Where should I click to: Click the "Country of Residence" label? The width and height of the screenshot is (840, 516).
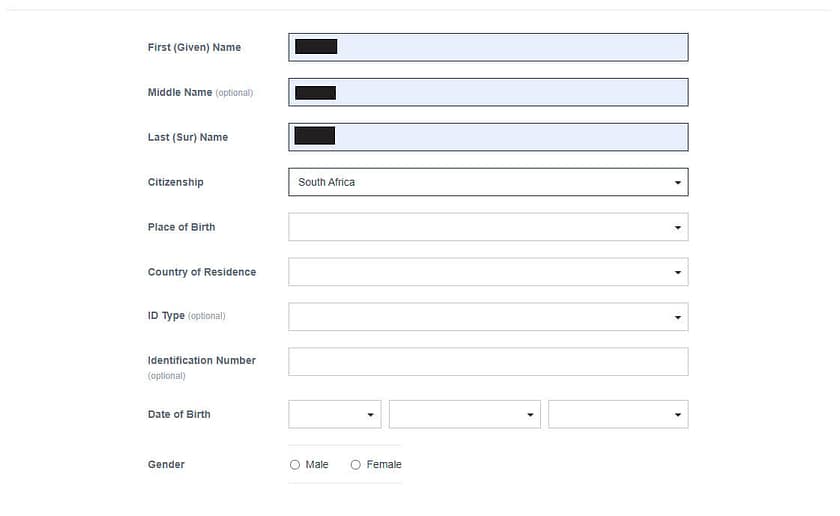pos(201,272)
